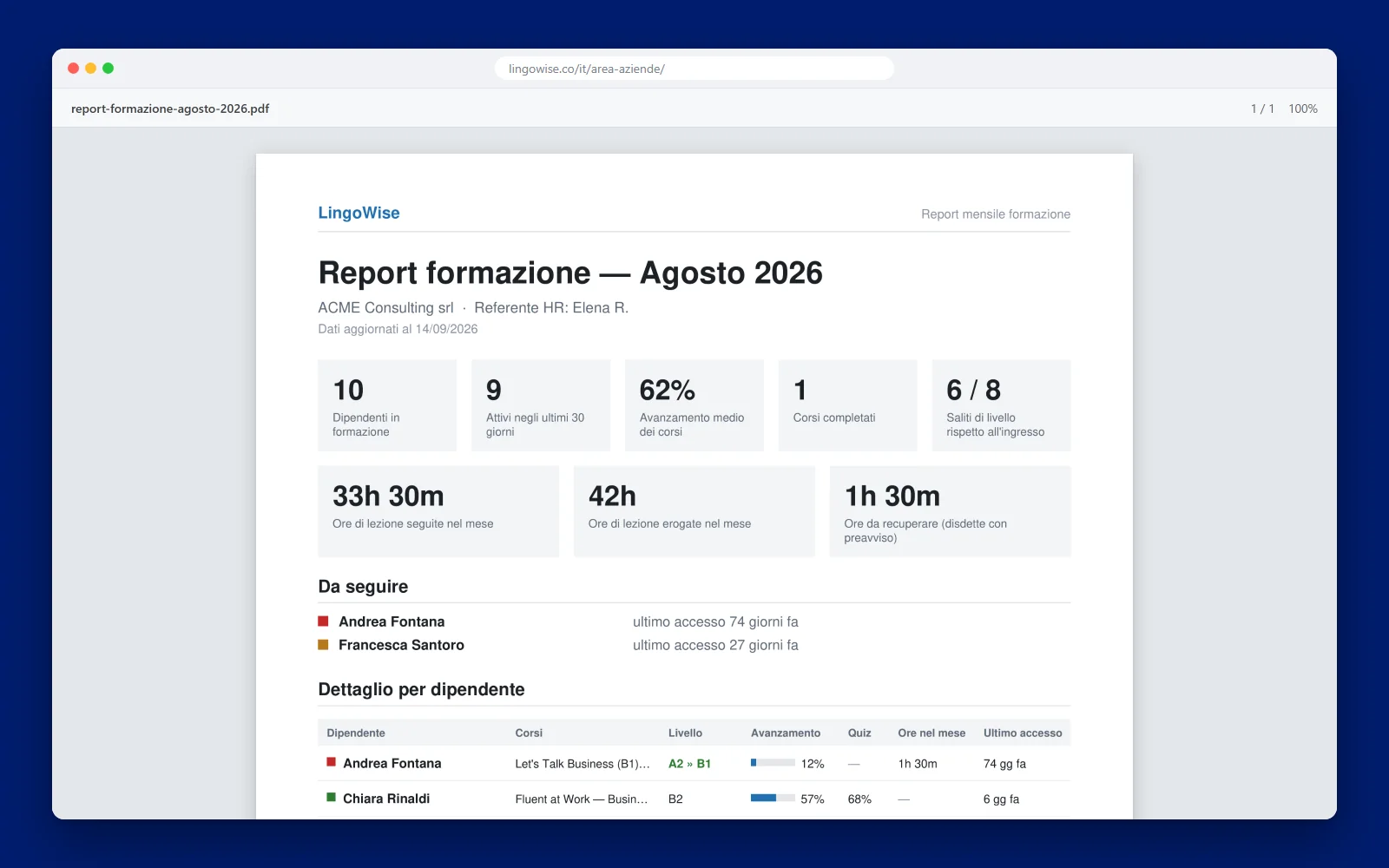Click Chiara Rinaldi's 68% quiz value
The height and width of the screenshot is (868, 1389).
point(859,799)
